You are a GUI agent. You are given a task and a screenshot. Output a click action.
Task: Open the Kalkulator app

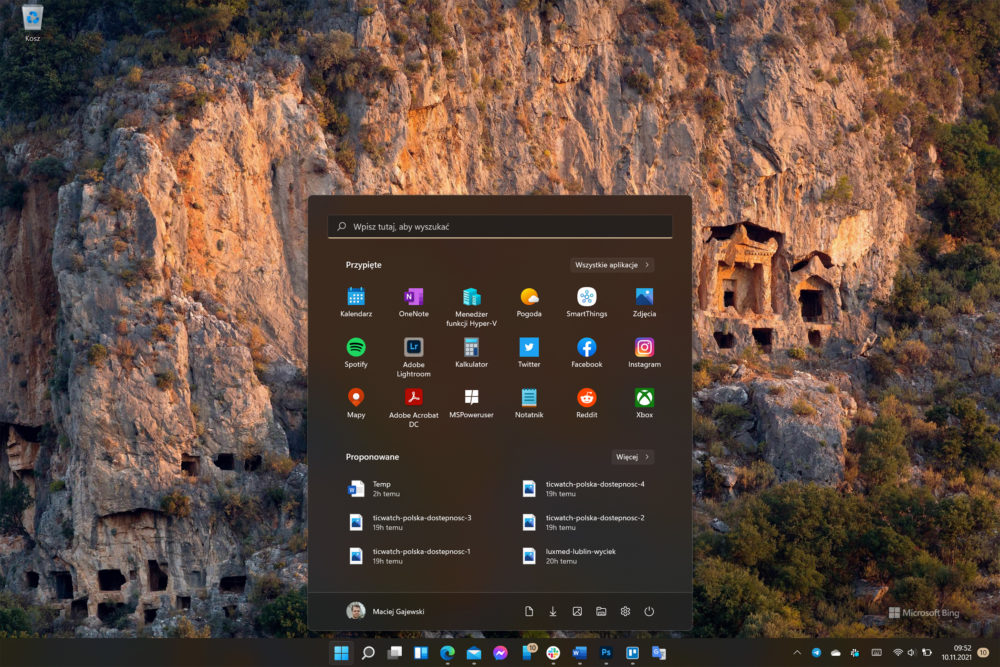click(x=471, y=353)
